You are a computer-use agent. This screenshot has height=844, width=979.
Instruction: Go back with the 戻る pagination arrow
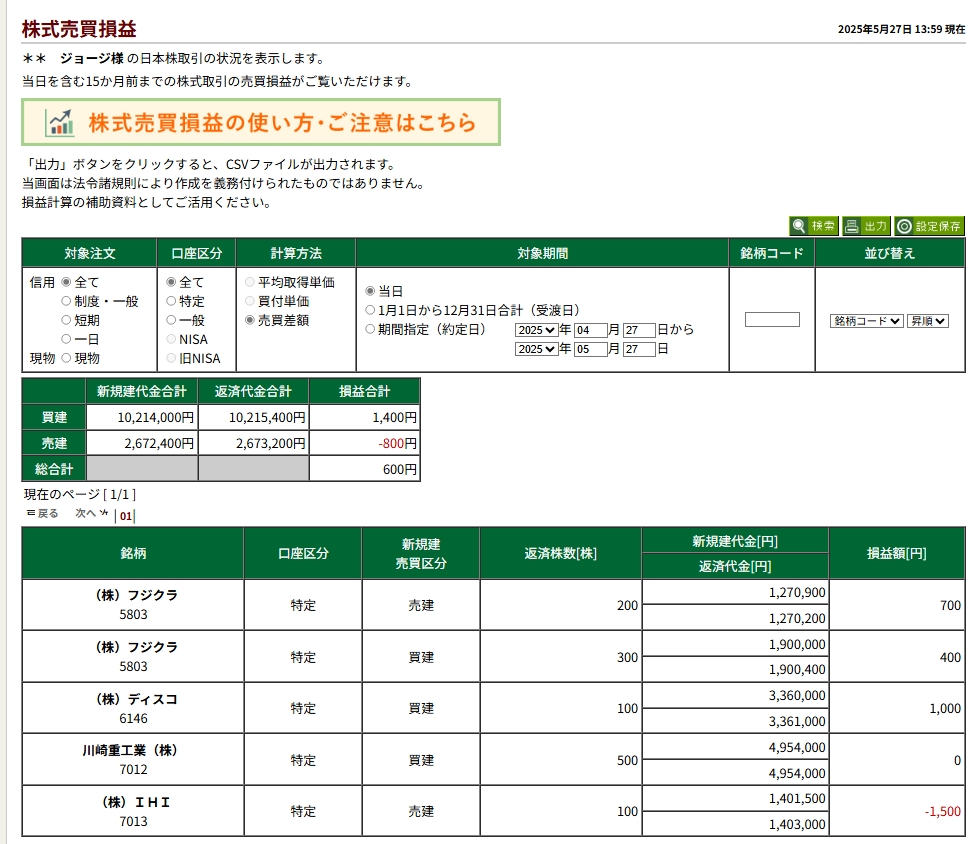pyautogui.click(x=42, y=514)
